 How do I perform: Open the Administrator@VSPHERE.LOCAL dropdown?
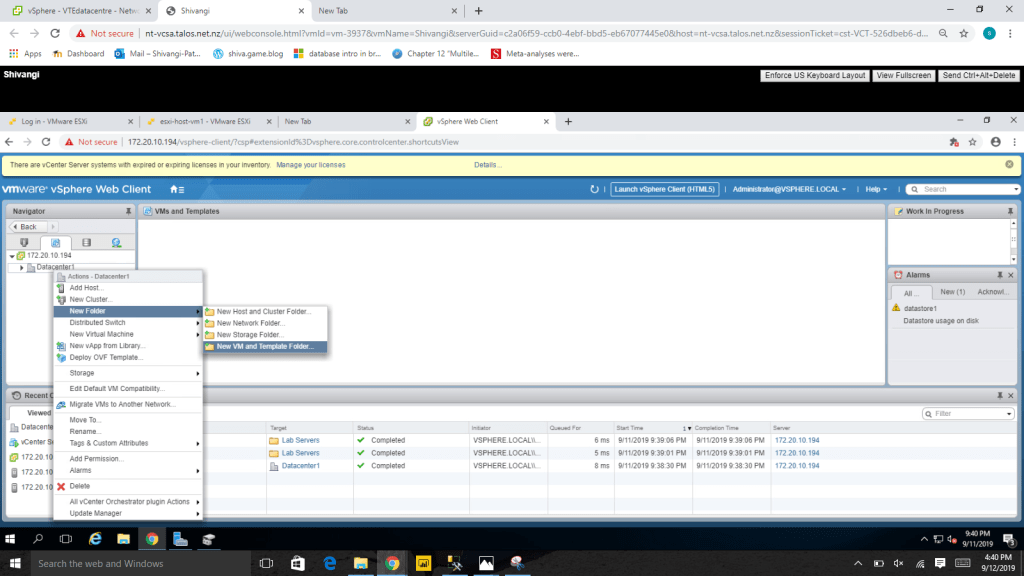pyautogui.click(x=790, y=189)
